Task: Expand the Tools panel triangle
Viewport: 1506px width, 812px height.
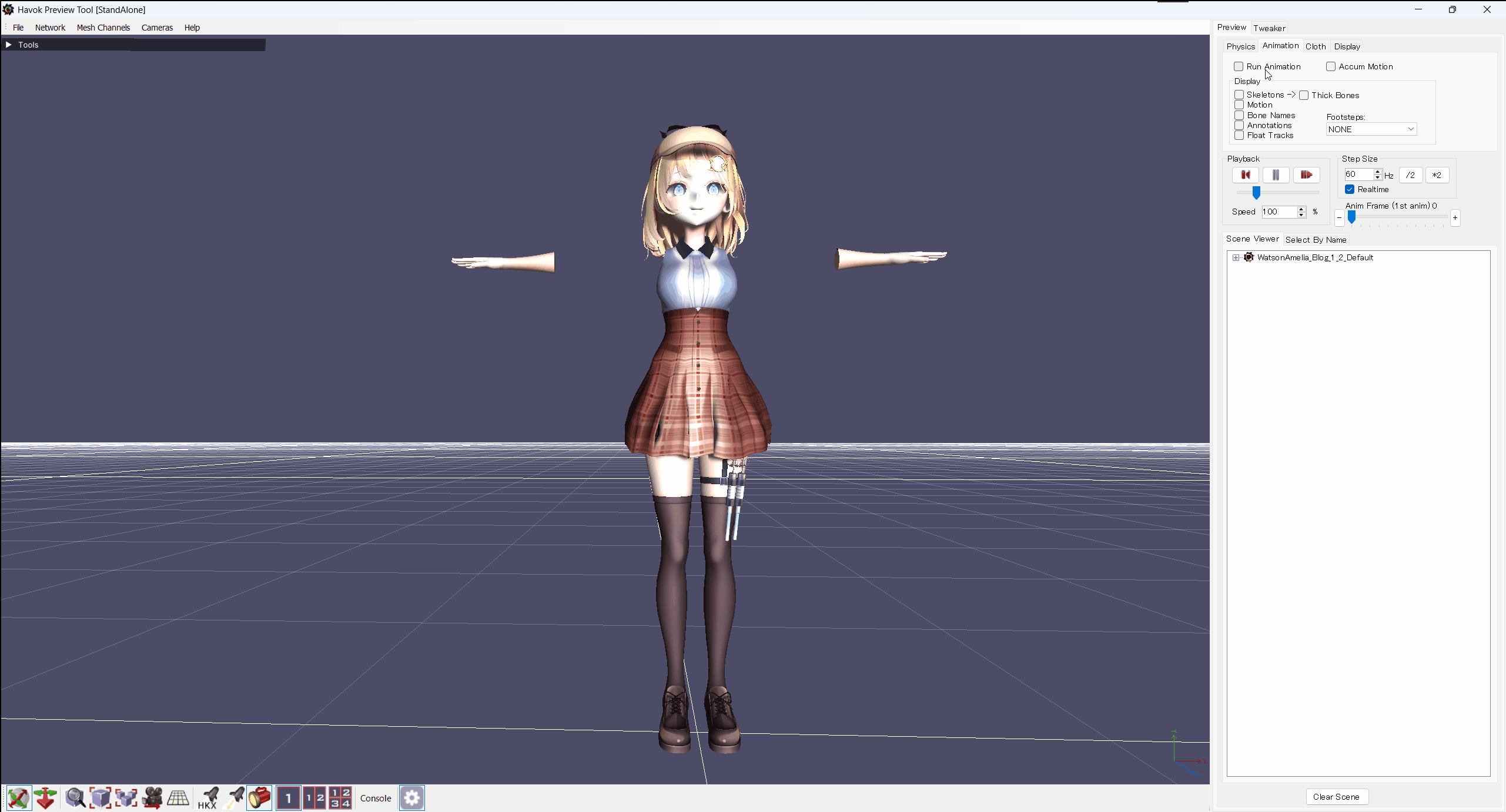Action: tap(8, 45)
